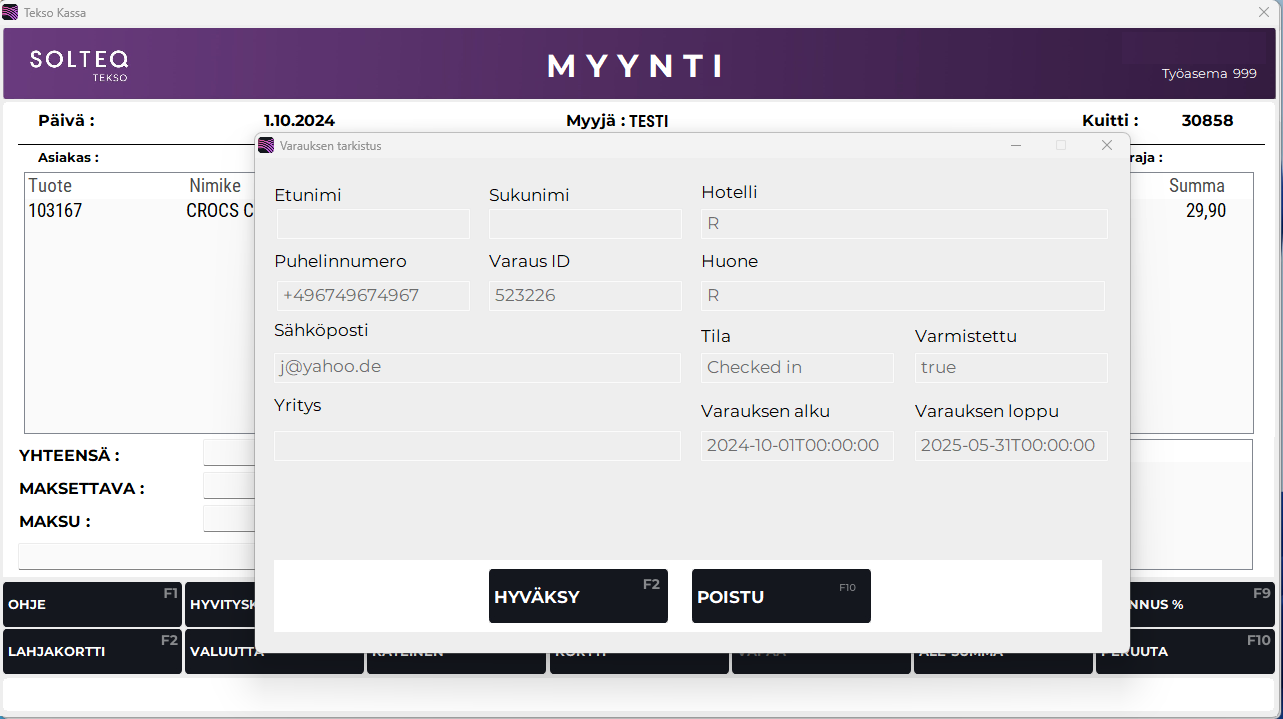Click the Solteq Tekso logo

pos(79,64)
